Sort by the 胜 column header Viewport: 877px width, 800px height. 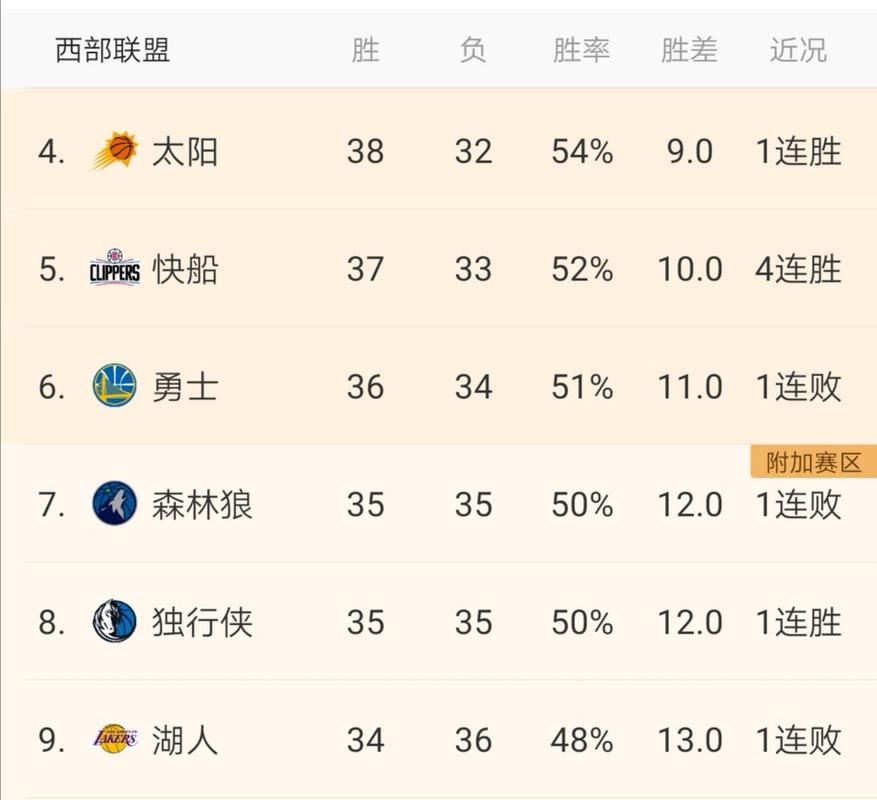tap(366, 50)
